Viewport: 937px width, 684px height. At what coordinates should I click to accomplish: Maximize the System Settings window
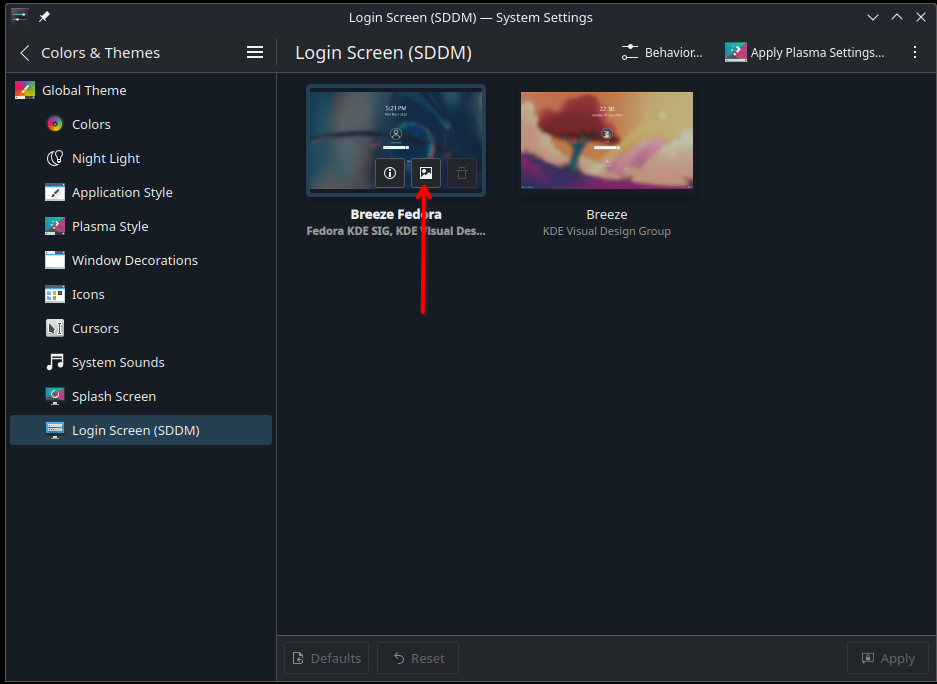896,17
